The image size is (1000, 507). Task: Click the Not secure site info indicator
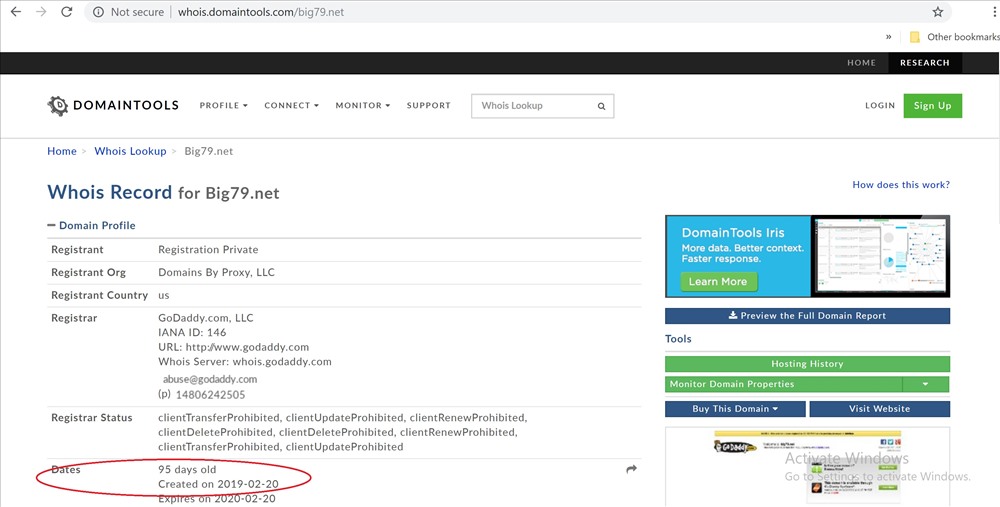[x=127, y=12]
